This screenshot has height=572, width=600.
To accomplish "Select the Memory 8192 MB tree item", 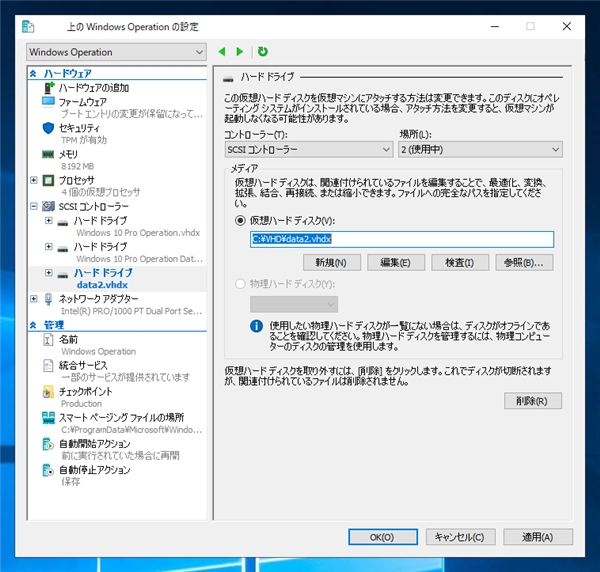I will tap(117, 160).
